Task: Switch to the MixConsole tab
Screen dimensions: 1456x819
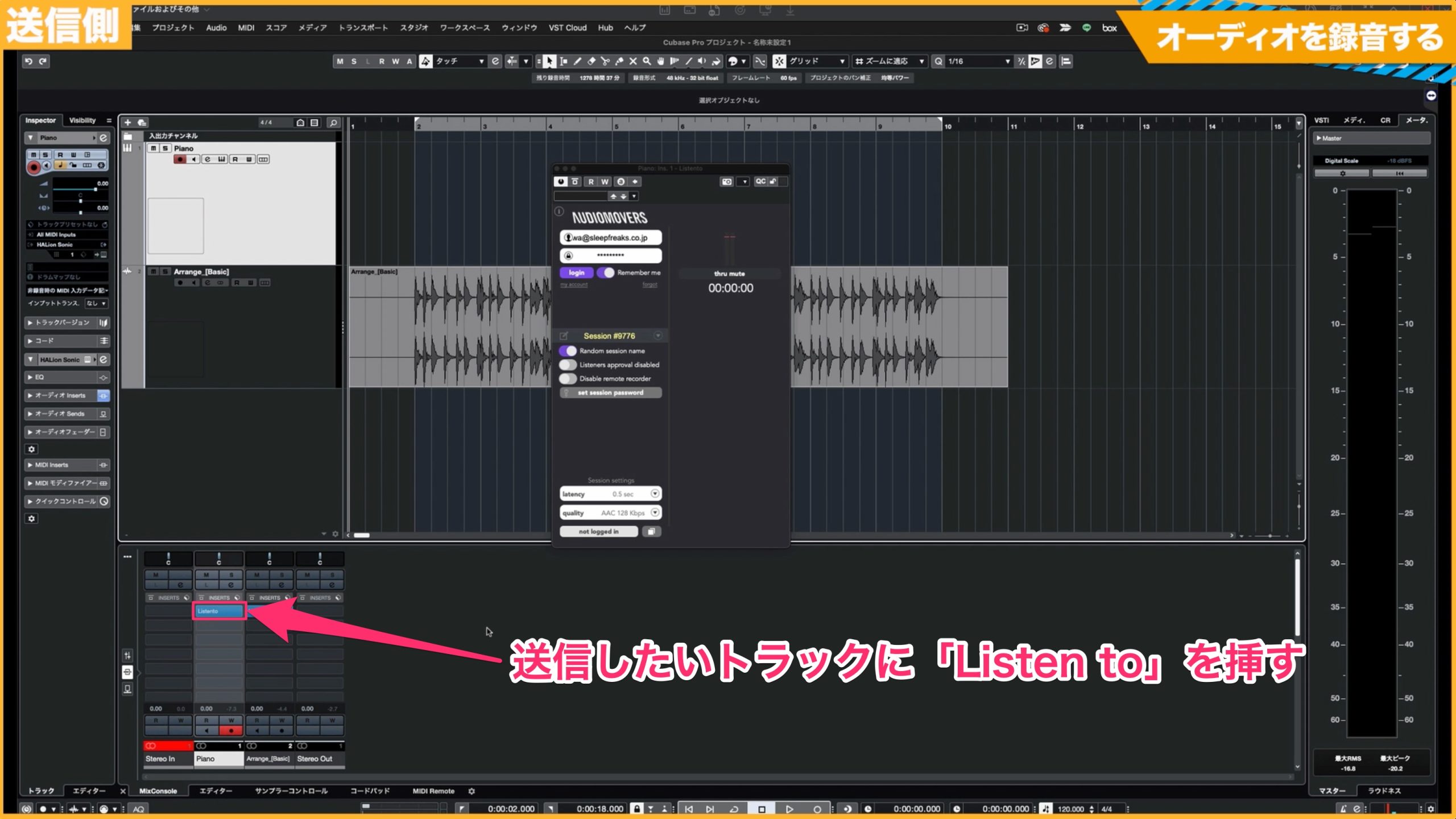Action: [x=158, y=791]
